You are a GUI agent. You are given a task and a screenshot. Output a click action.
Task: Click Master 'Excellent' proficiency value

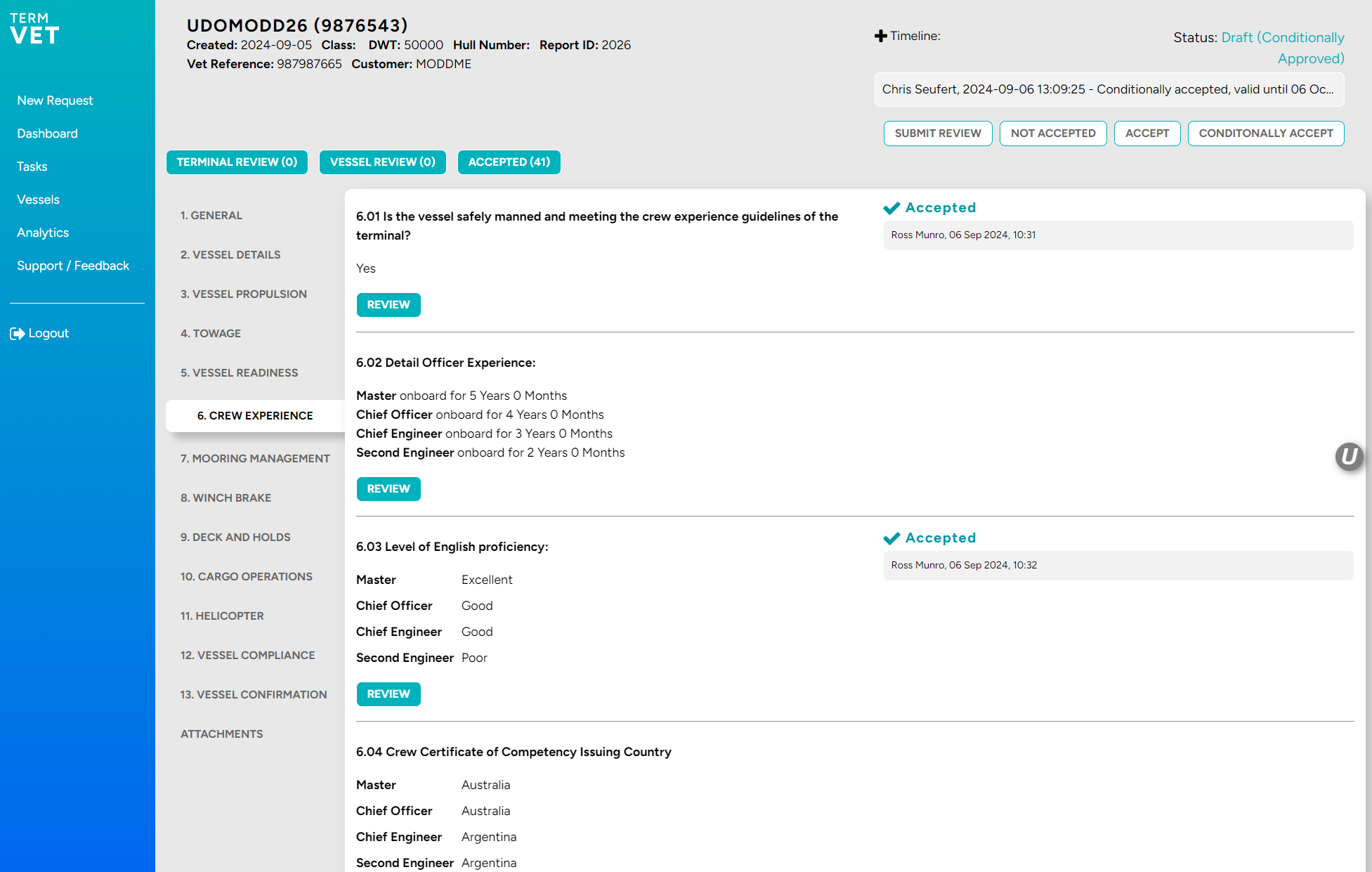(487, 580)
